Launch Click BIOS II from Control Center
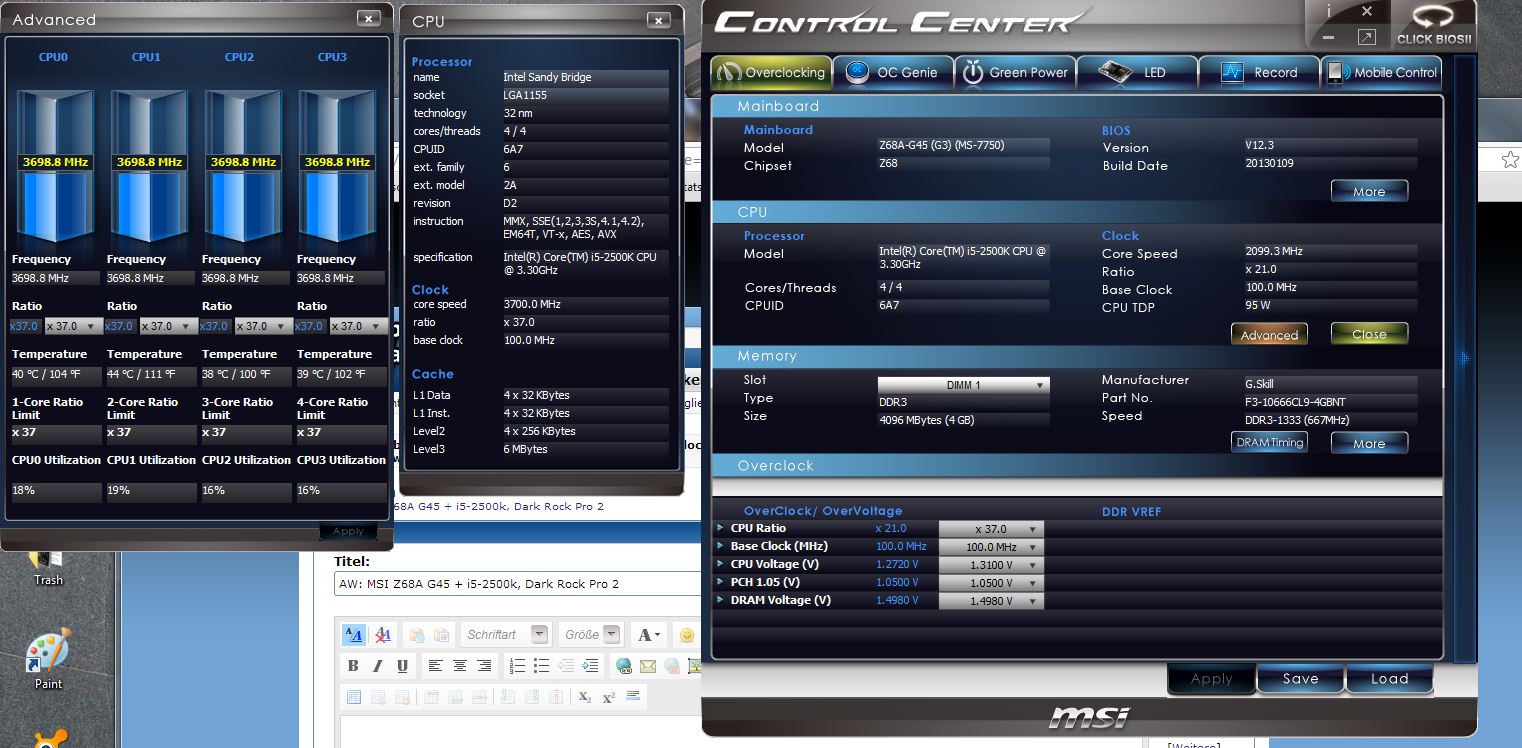The height and width of the screenshot is (748, 1522). [x=1434, y=24]
